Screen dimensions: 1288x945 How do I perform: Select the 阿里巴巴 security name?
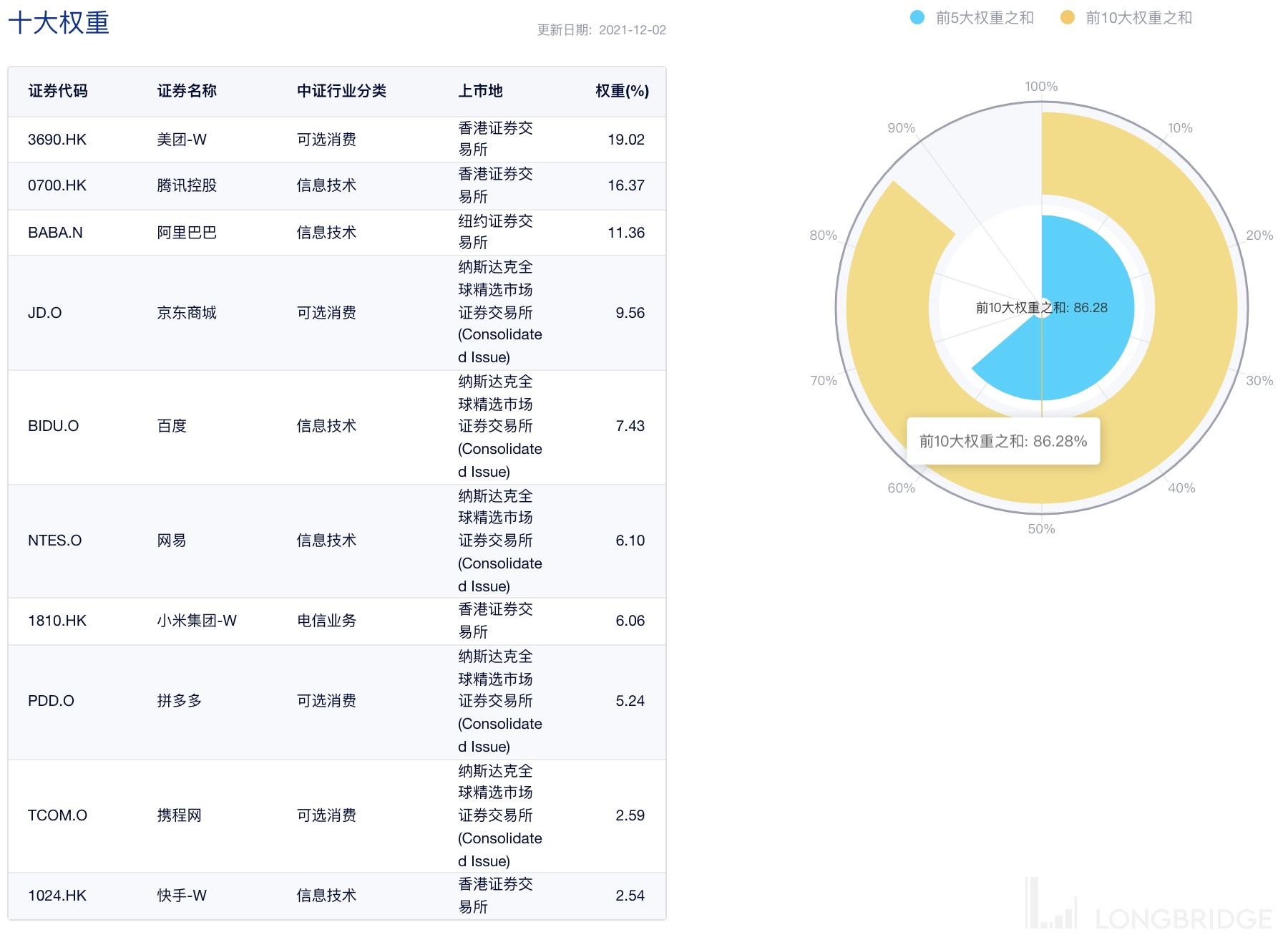pyautogui.click(x=187, y=233)
